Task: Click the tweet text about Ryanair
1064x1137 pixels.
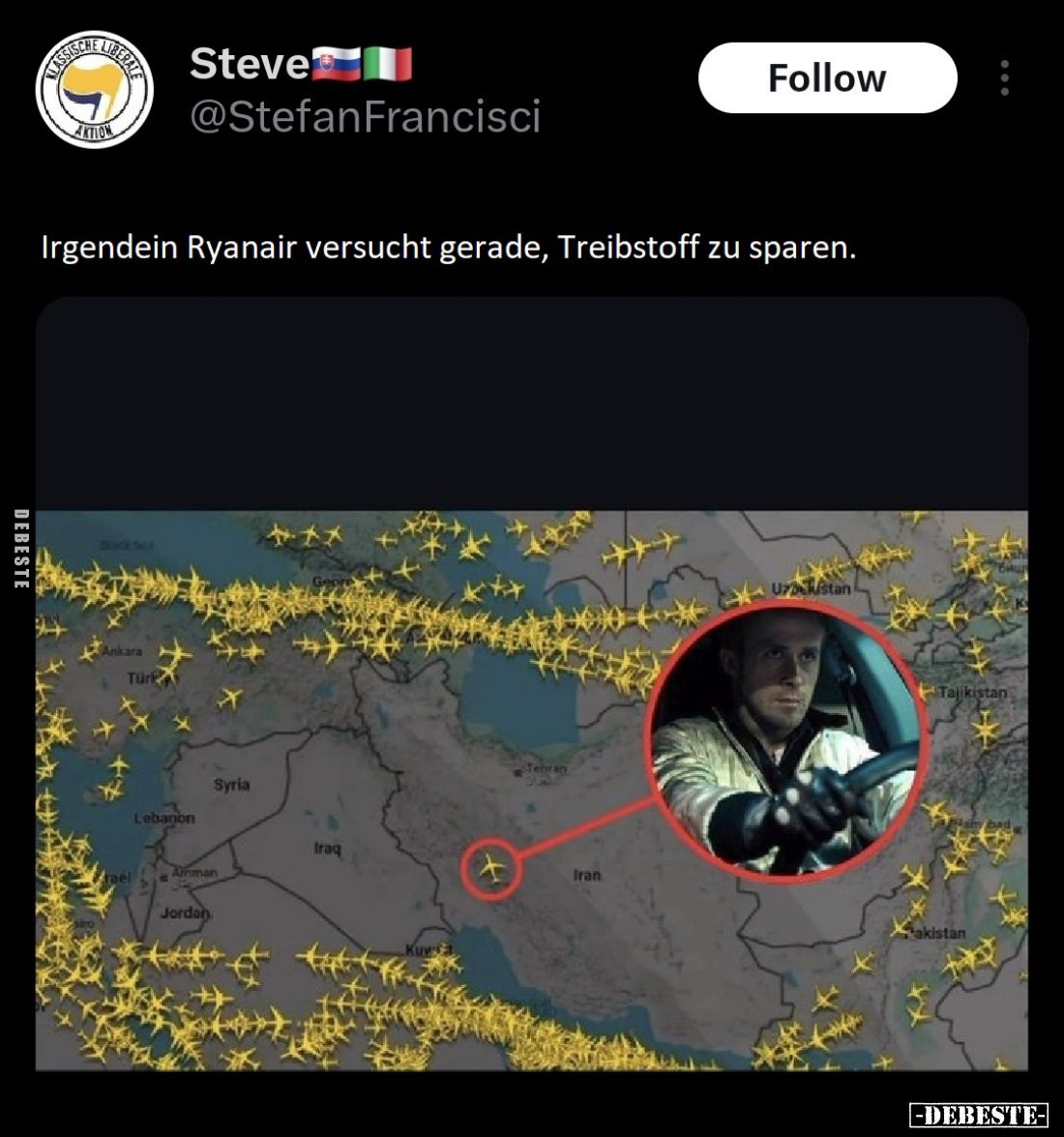Action: tap(449, 248)
